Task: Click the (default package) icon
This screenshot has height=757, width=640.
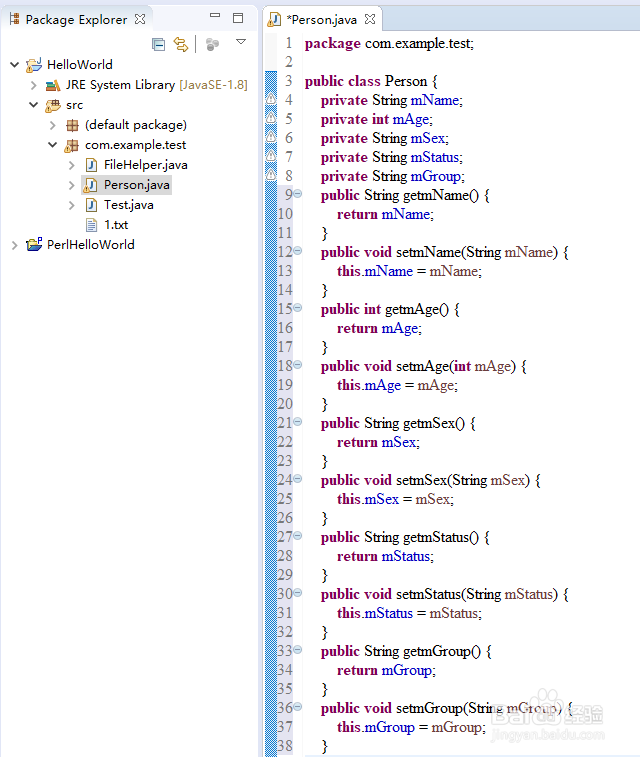Action: point(72,126)
